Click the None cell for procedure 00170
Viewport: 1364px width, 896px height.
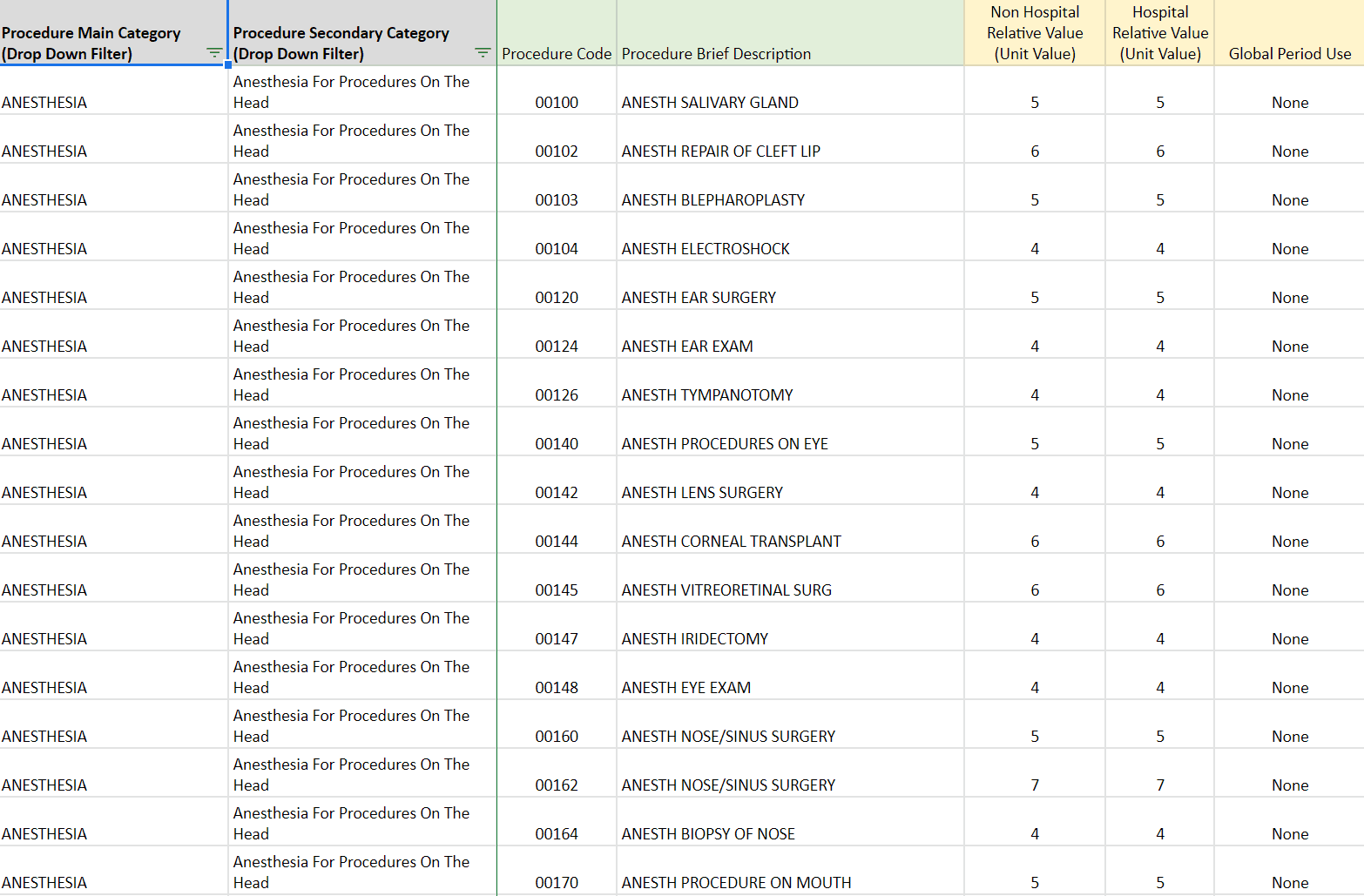pos(1289,882)
